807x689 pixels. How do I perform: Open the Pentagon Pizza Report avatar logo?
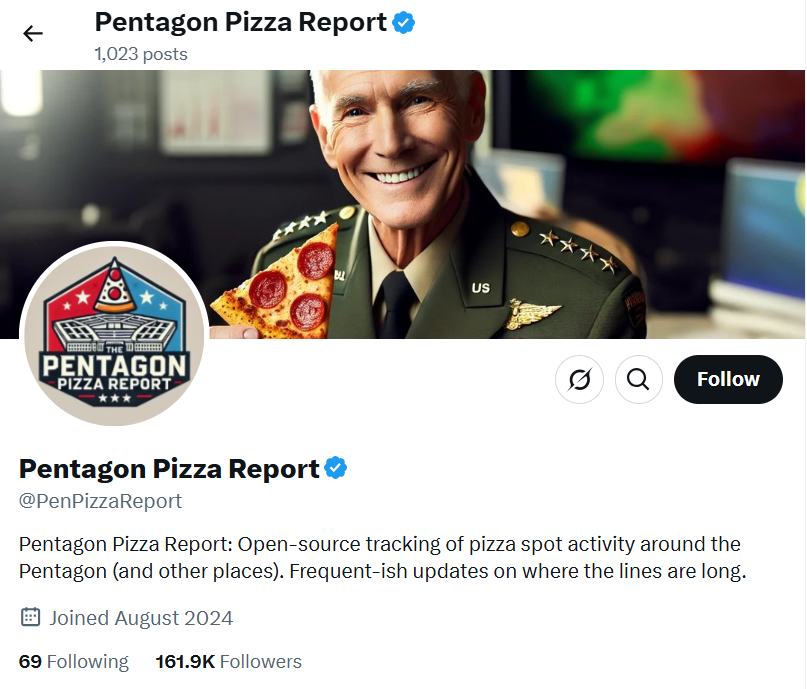pos(114,335)
